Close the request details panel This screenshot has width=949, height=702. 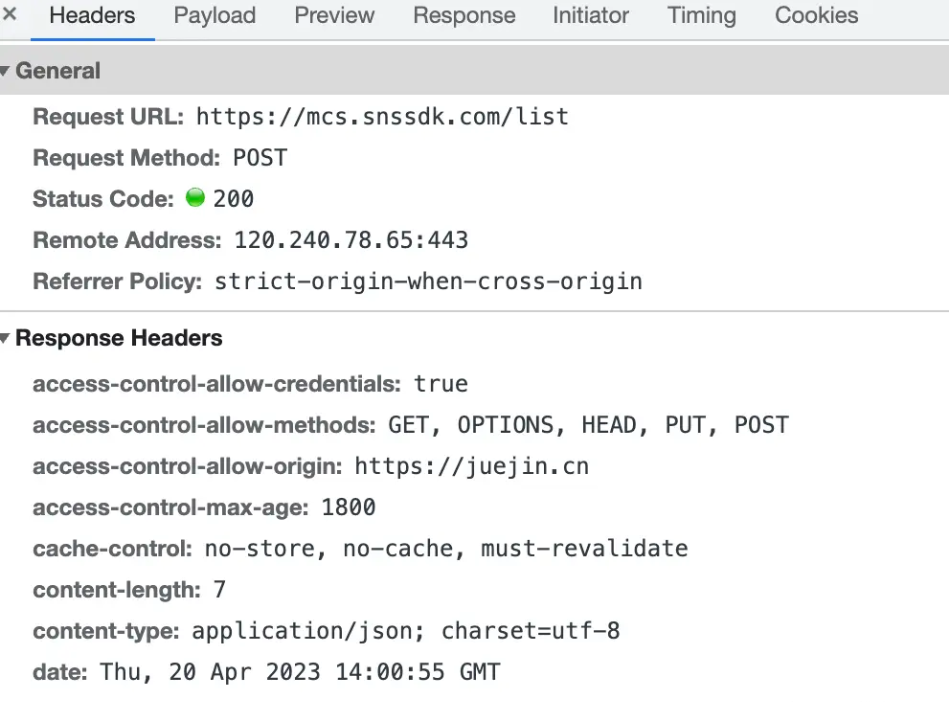10,15
